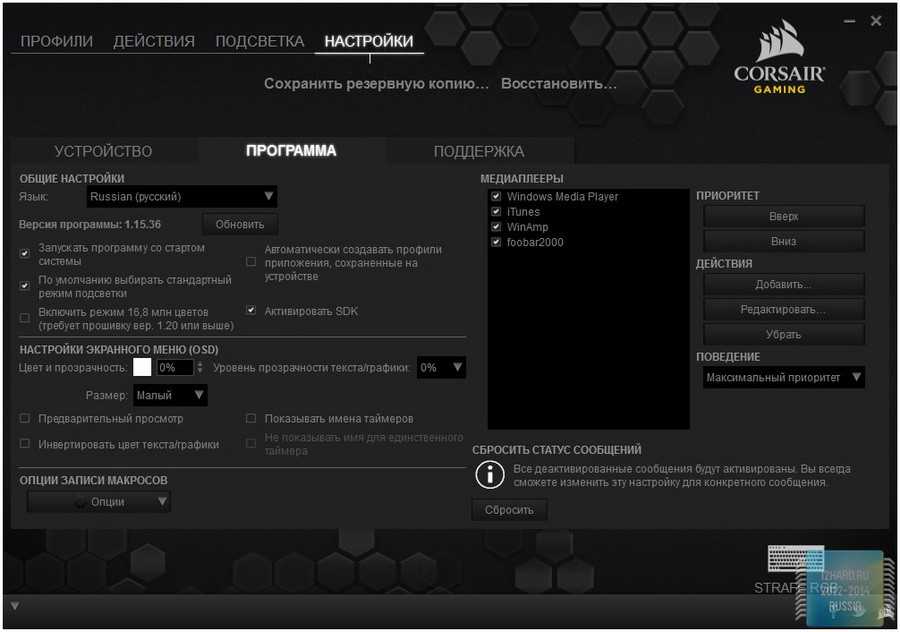Image resolution: width=900 pixels, height=632 pixels.
Task: Switch to the УСТРОЙСТВО tab
Action: click(x=103, y=151)
